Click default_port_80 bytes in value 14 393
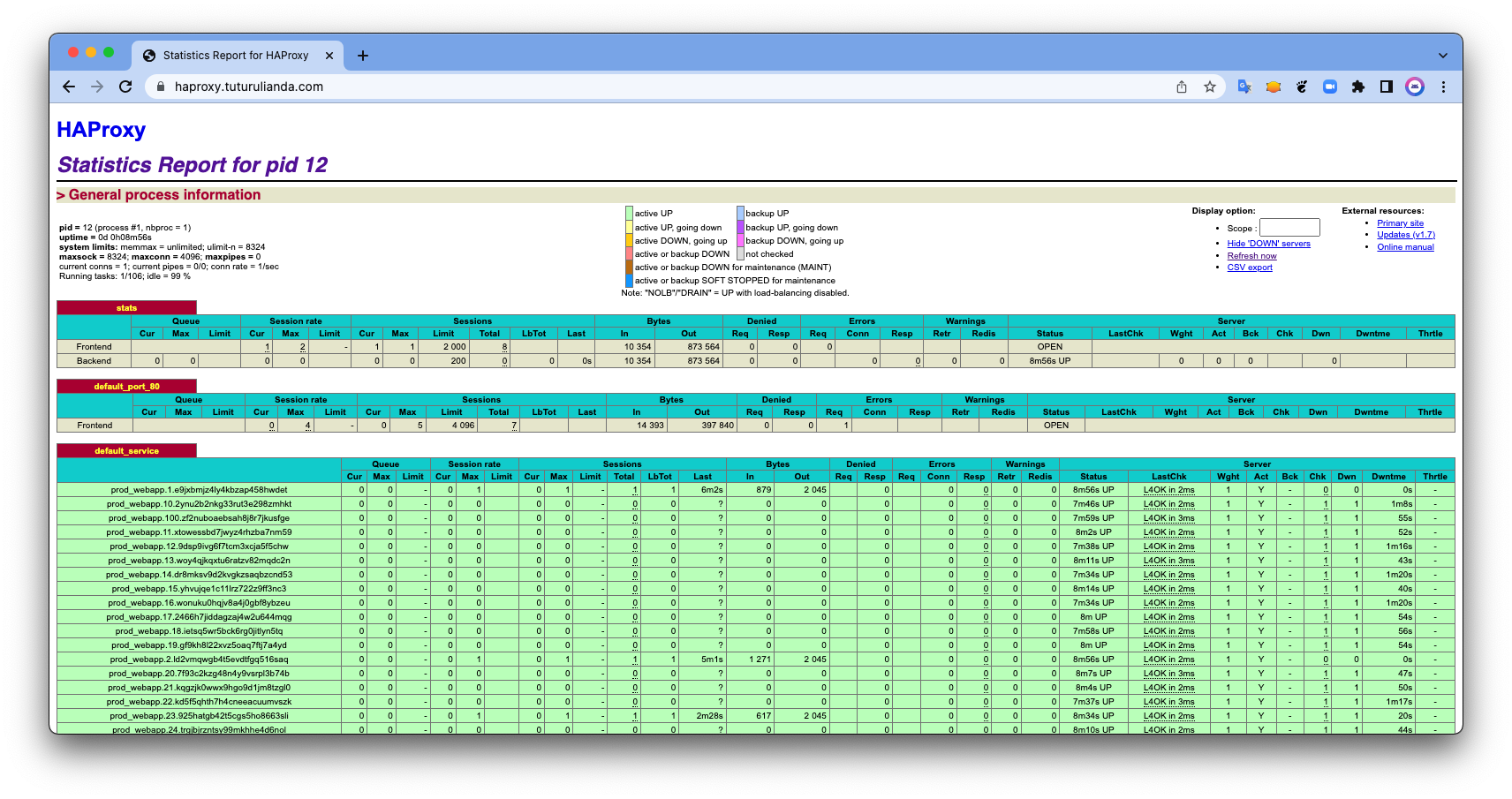The image size is (1512, 799). click(x=650, y=426)
